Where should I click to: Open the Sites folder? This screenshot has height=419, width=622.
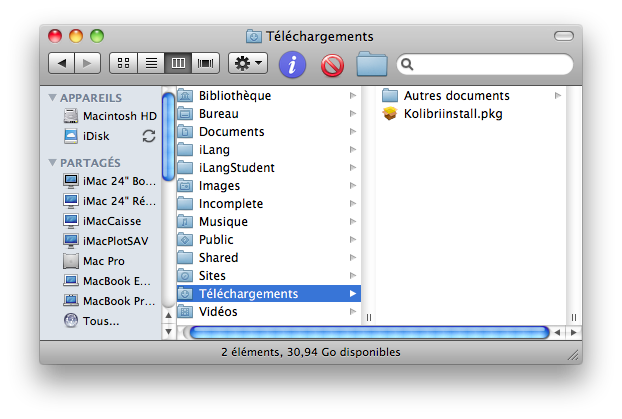coord(269,275)
